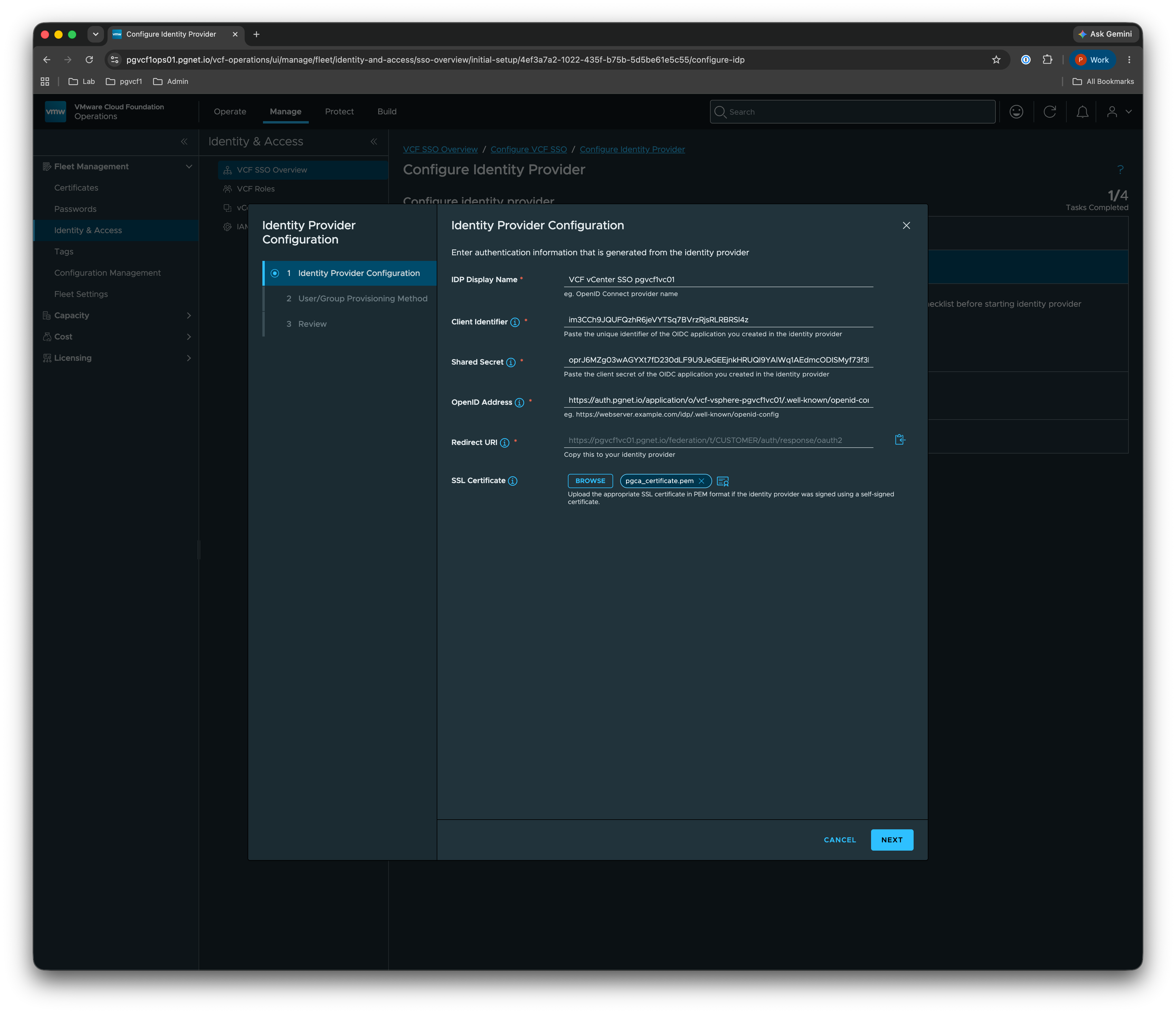Click the VMware vmw logo
This screenshot has height=1014, width=1176.
[56, 112]
